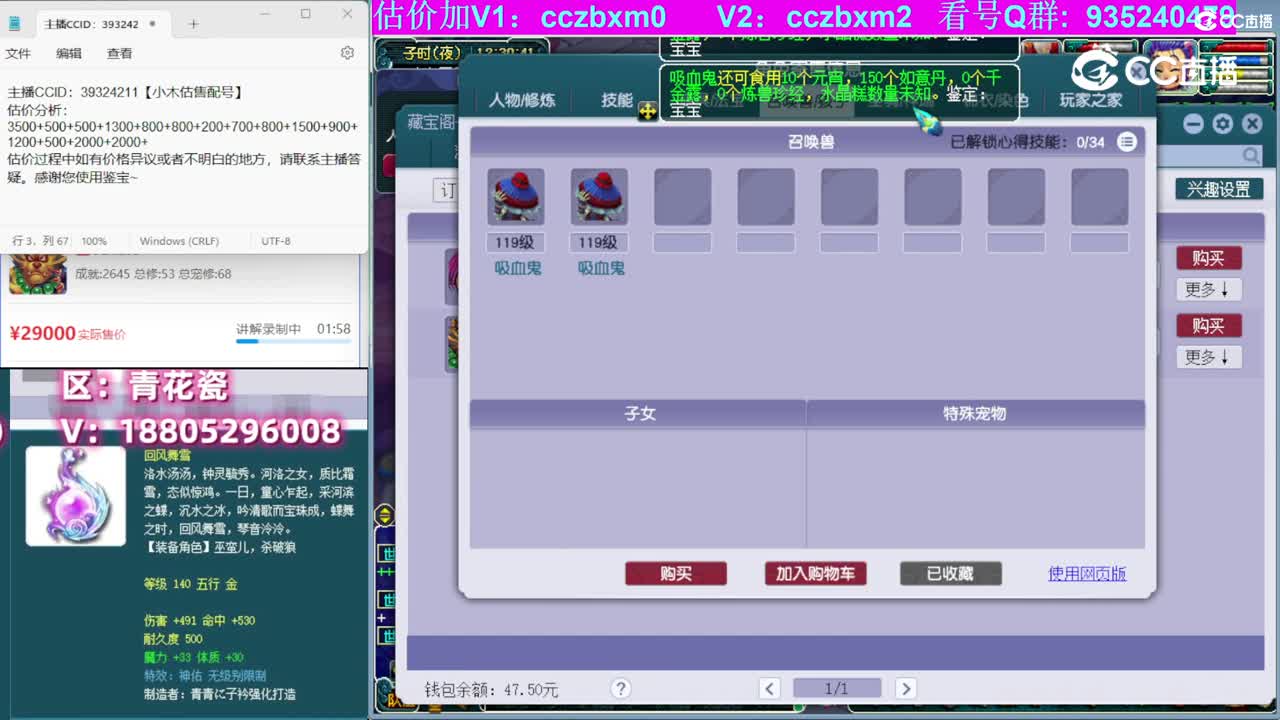Click the 钱包余额: 47.50元 text

pyautogui.click(x=492, y=690)
